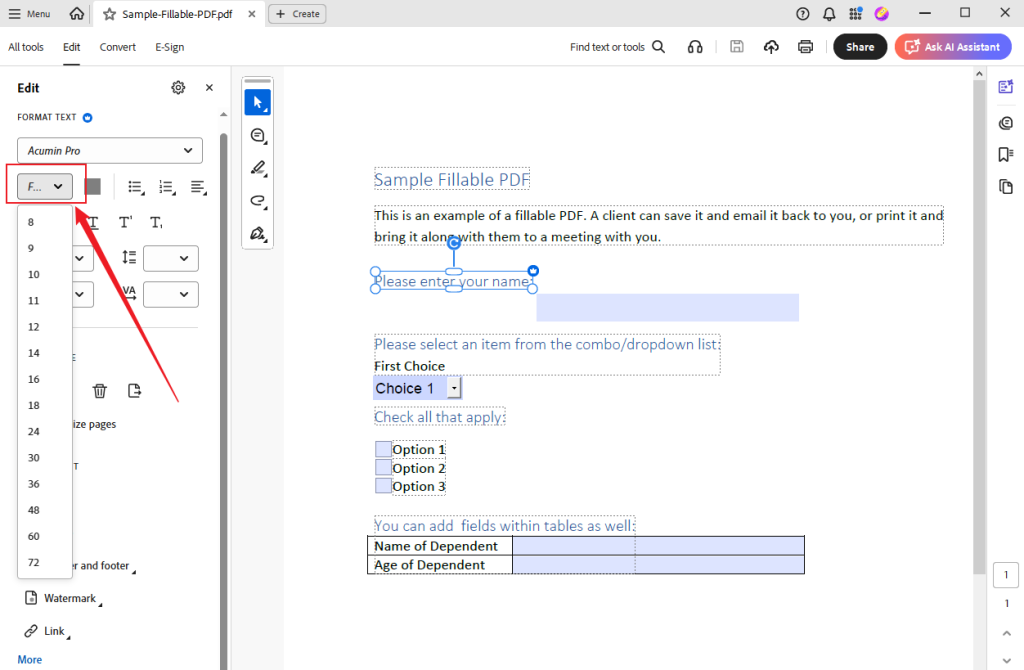Select the pencil drawing tool

(x=257, y=167)
